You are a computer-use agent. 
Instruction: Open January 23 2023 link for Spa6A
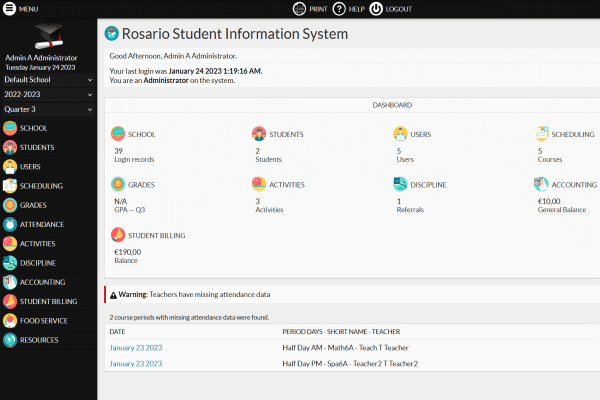click(x=135, y=363)
